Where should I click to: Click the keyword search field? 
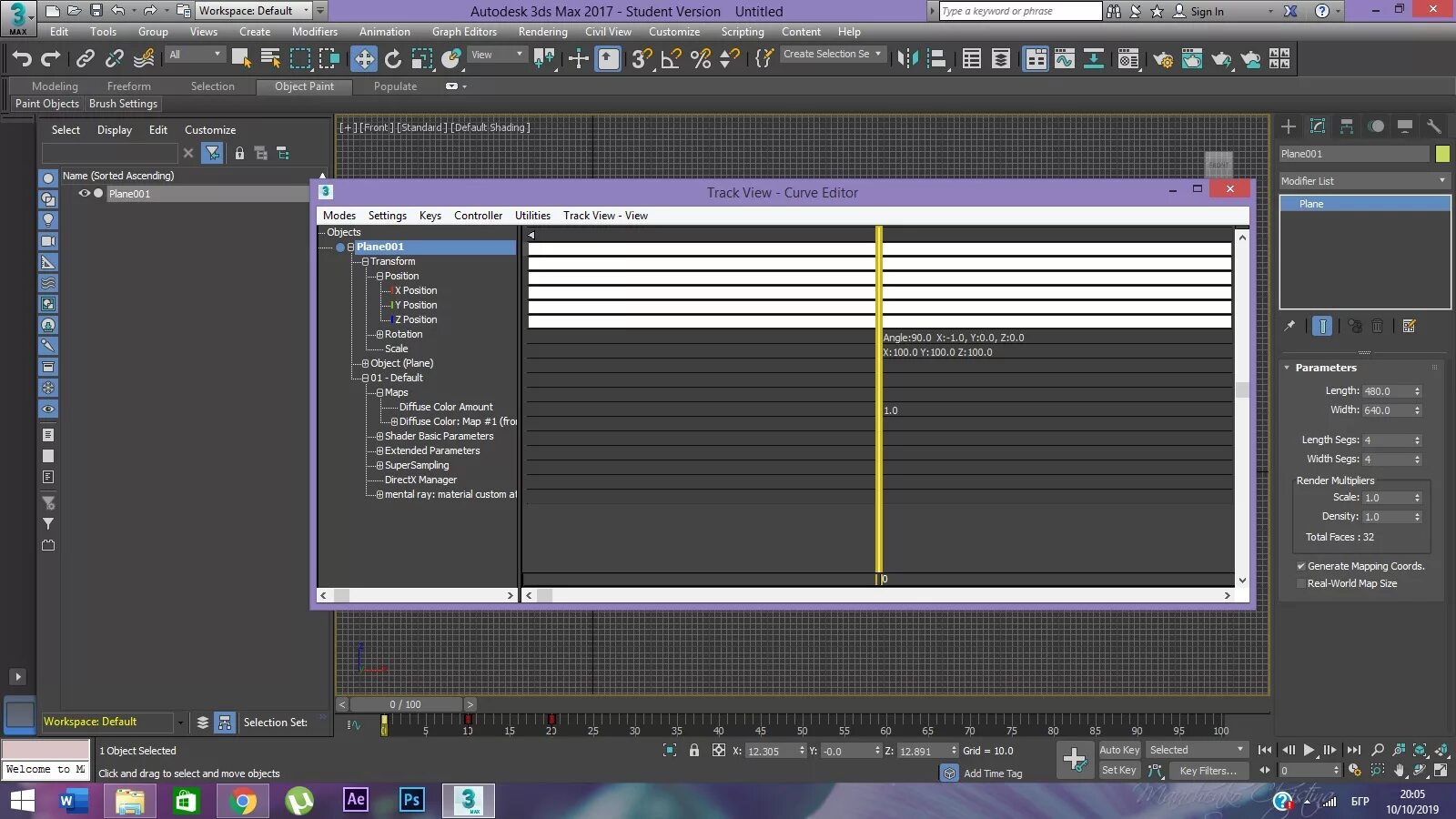[x=1020, y=11]
